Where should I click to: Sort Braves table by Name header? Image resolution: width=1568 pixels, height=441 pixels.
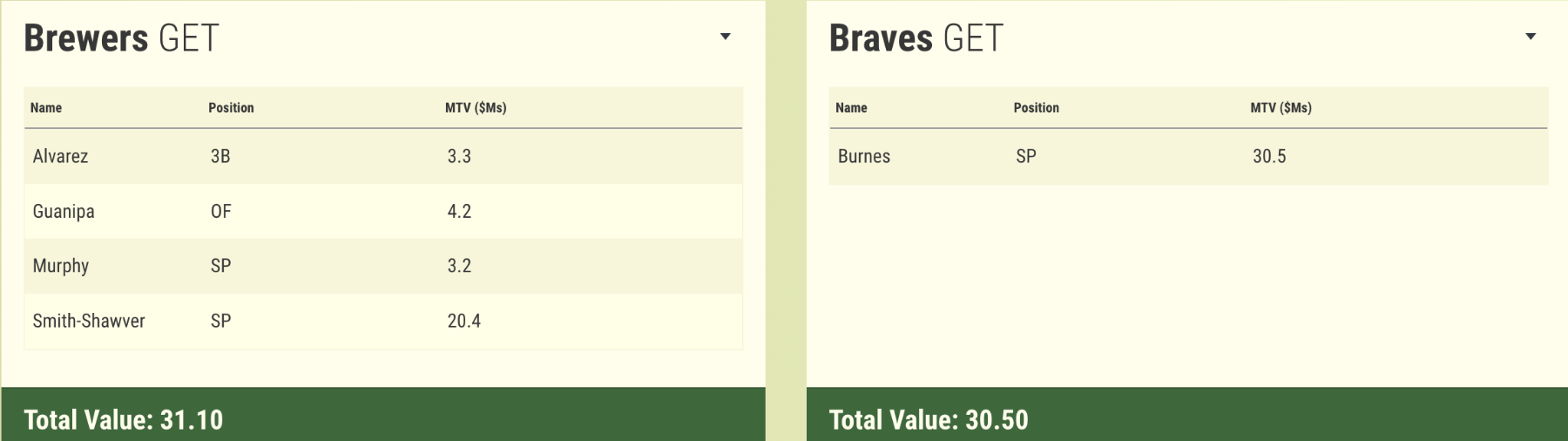tap(851, 108)
